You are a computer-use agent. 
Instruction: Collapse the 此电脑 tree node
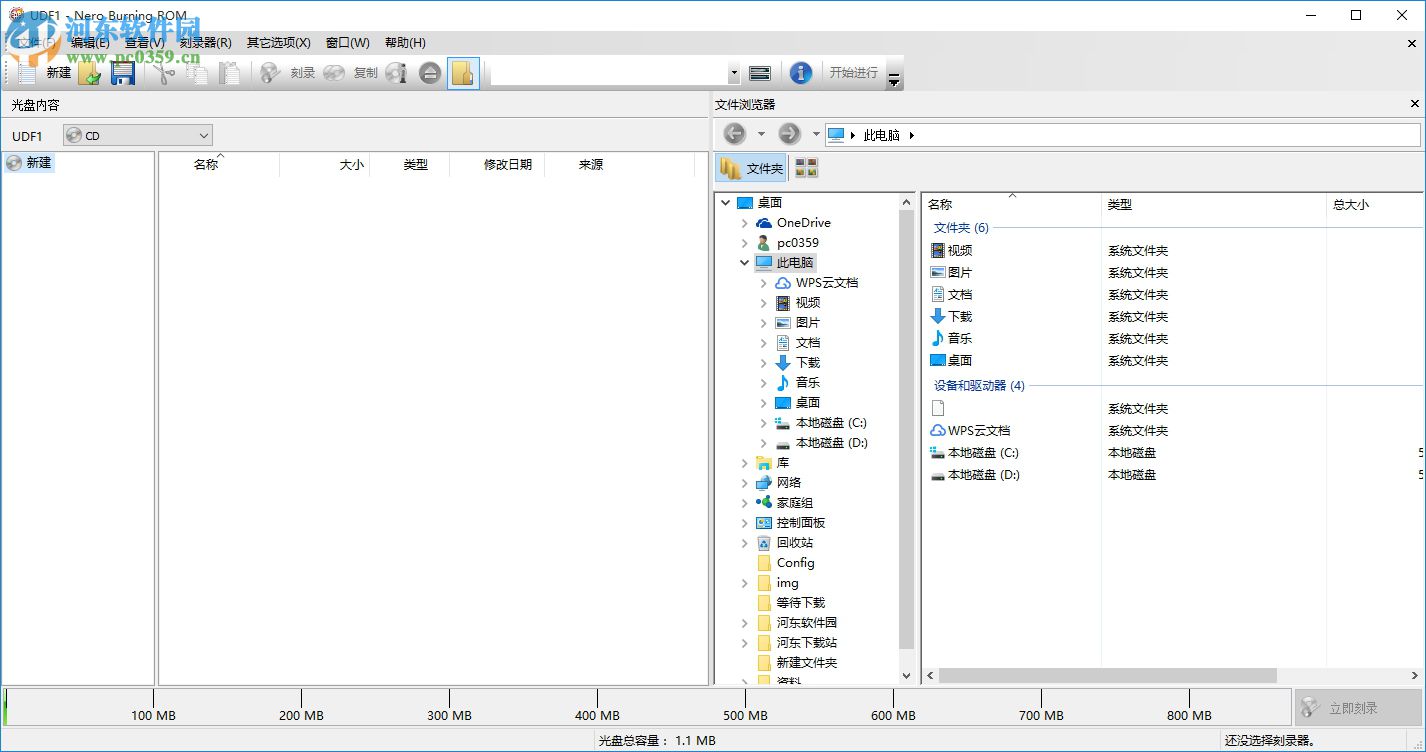[x=744, y=262]
